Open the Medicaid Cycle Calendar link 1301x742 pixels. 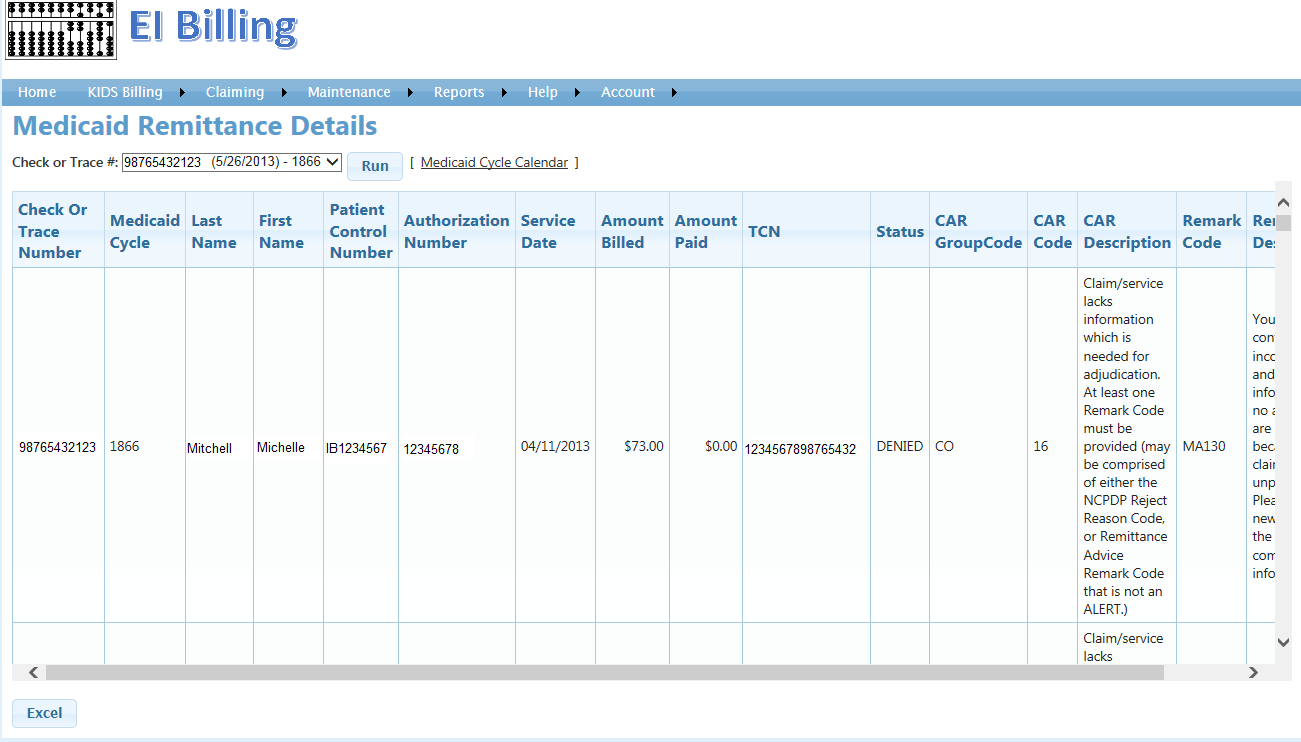pos(494,162)
